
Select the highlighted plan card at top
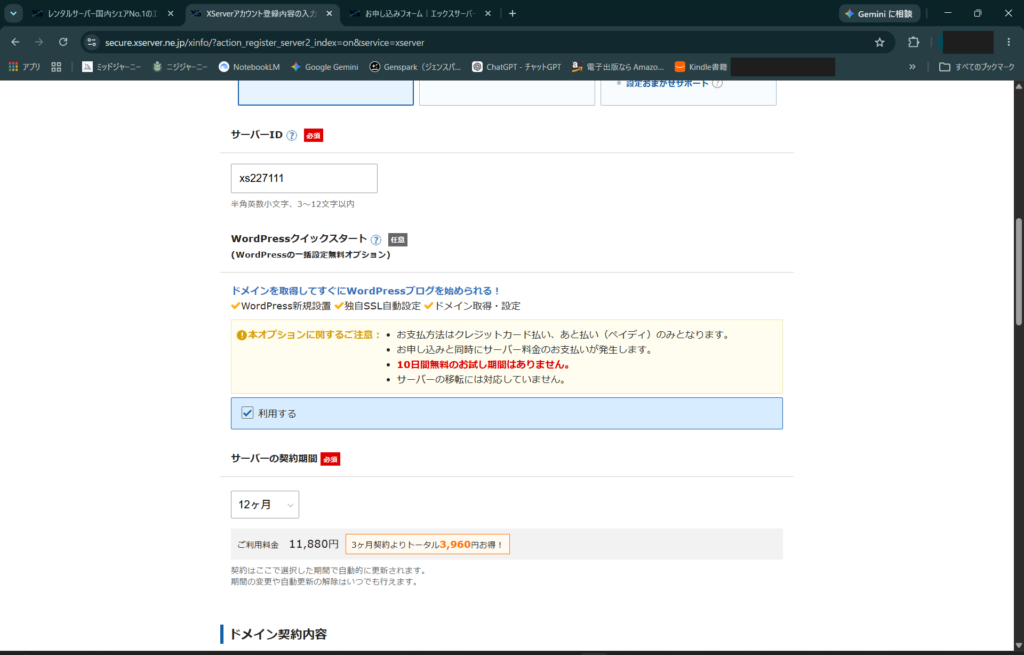[326, 92]
